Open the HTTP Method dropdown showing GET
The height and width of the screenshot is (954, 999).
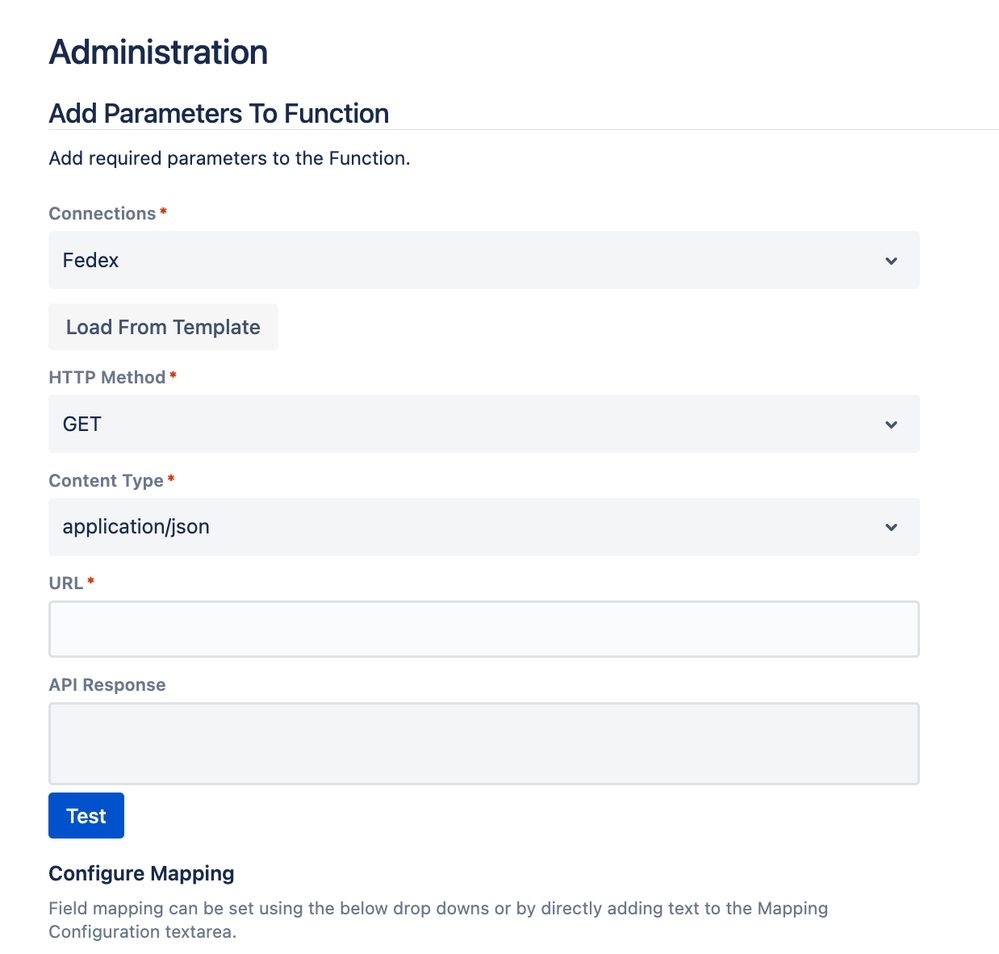tap(484, 424)
